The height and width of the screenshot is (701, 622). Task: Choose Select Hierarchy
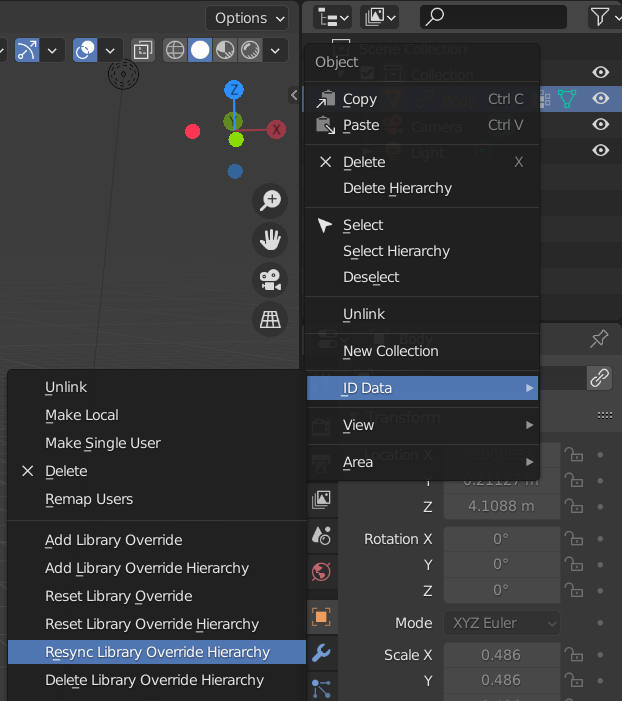coord(421,251)
